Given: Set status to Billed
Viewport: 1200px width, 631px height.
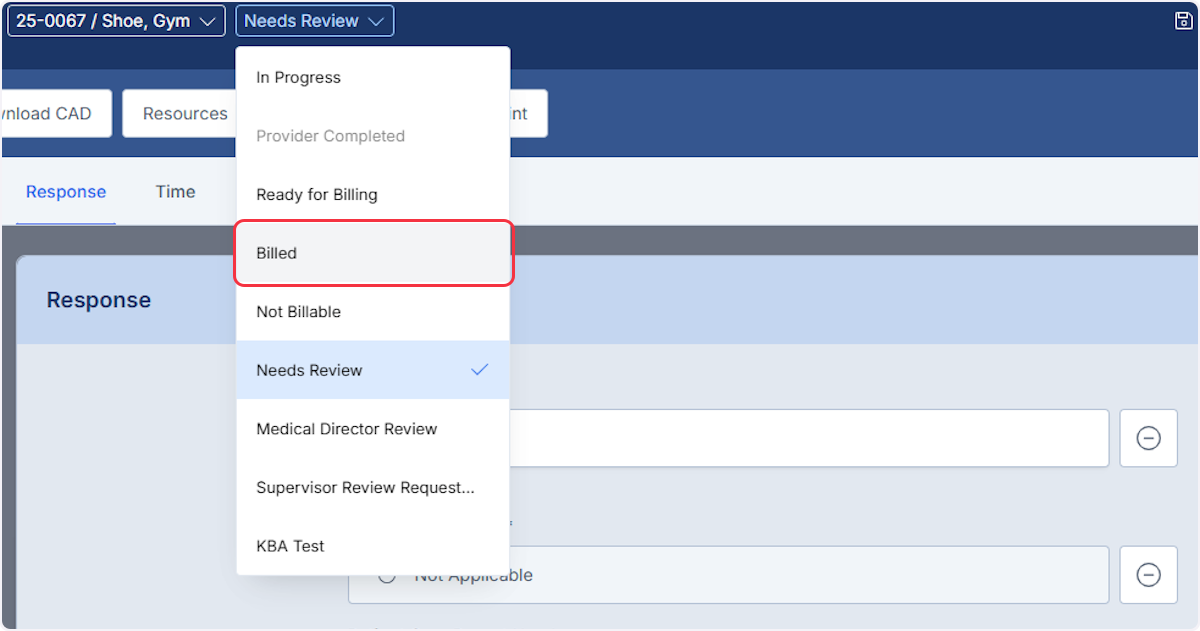Looking at the screenshot, I should (x=373, y=253).
